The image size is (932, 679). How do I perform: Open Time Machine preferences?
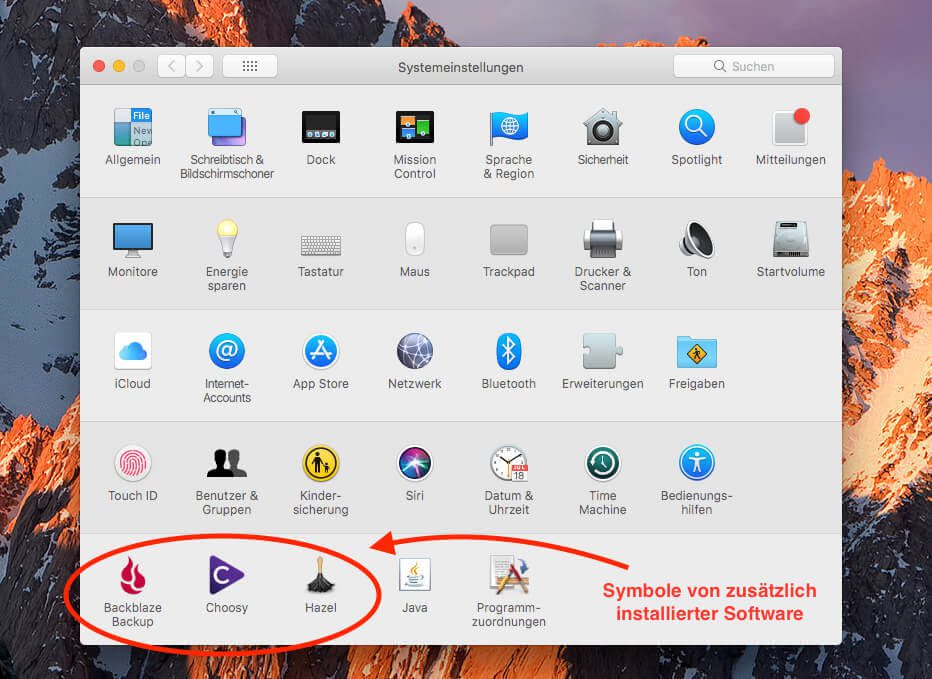(603, 463)
